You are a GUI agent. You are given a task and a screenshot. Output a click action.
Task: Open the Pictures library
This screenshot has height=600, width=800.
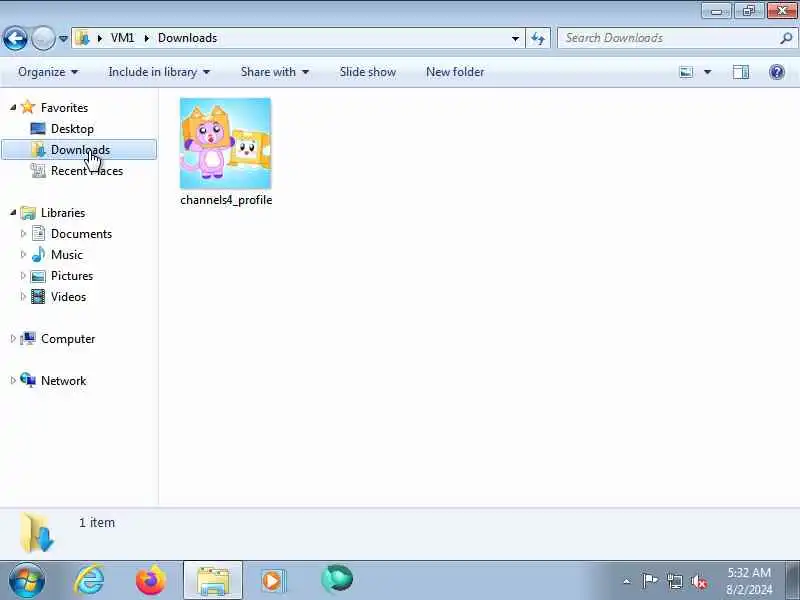pos(72,276)
